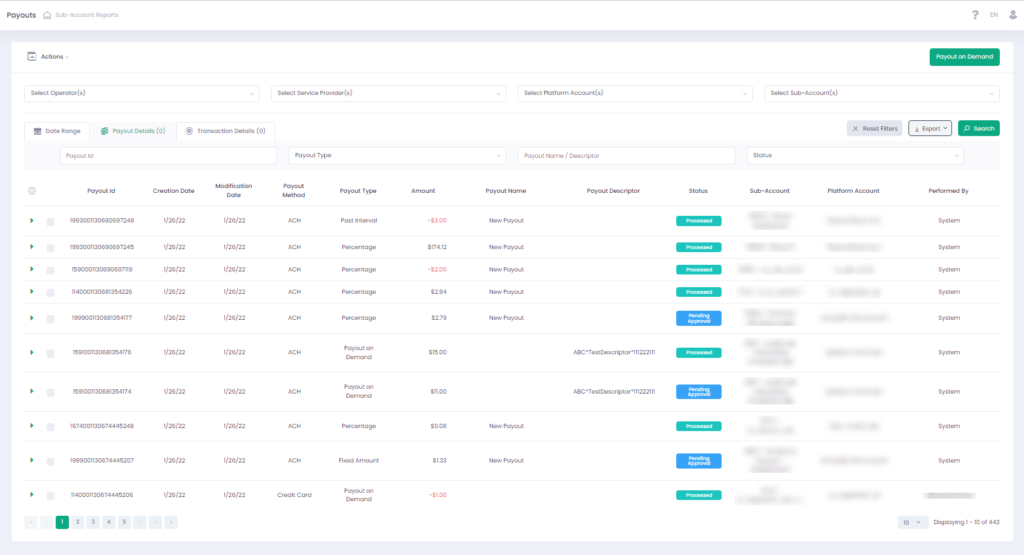Viewport: 1024px width, 555px height.
Task: Open the Select Operator(s) dropdown
Action: point(141,93)
